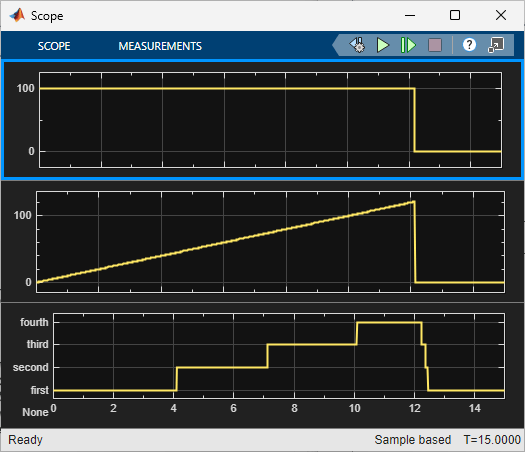Click the x-axis tick label 14
The height and width of the screenshot is (452, 525).
click(474, 408)
